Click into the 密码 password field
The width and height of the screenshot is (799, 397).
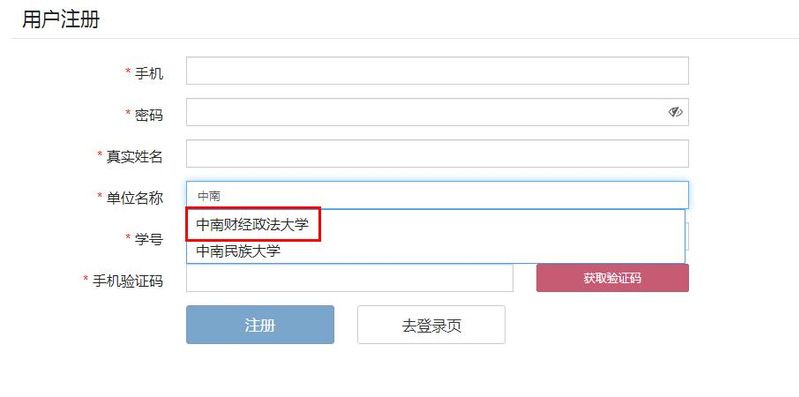tap(437, 112)
